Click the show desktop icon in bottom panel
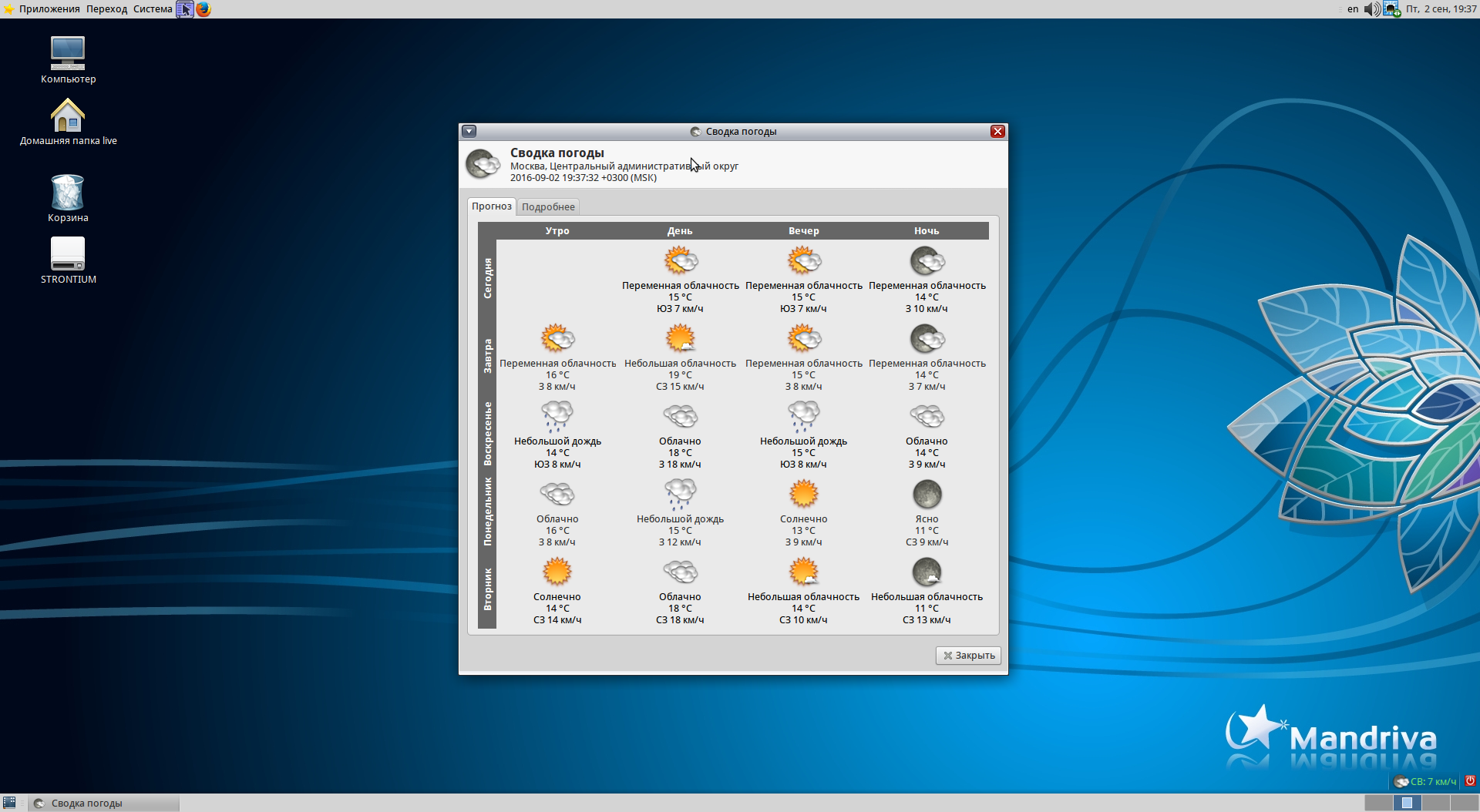Screen dimensions: 1480x812 click(9, 803)
